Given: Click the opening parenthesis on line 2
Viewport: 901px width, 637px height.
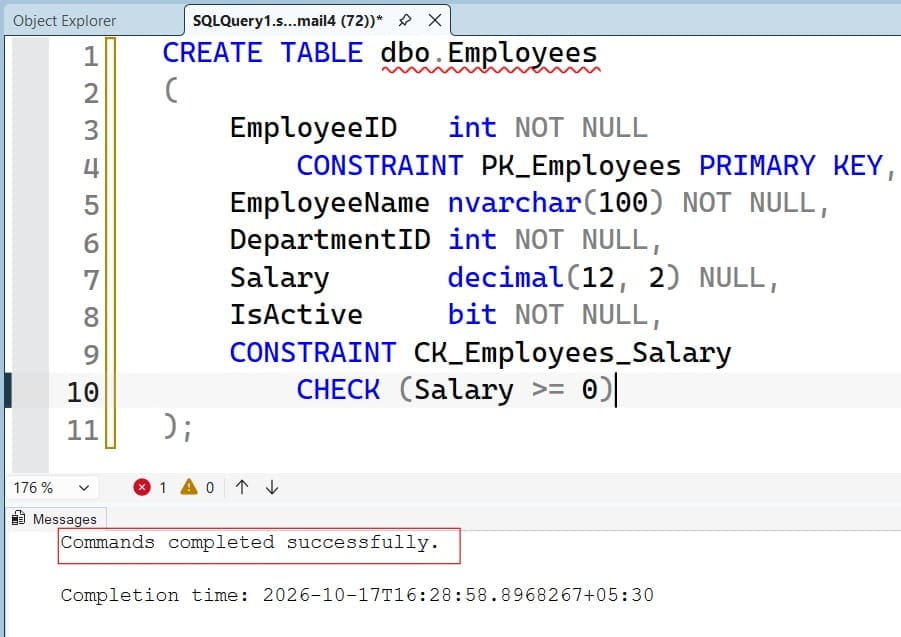Looking at the screenshot, I should (x=171, y=91).
